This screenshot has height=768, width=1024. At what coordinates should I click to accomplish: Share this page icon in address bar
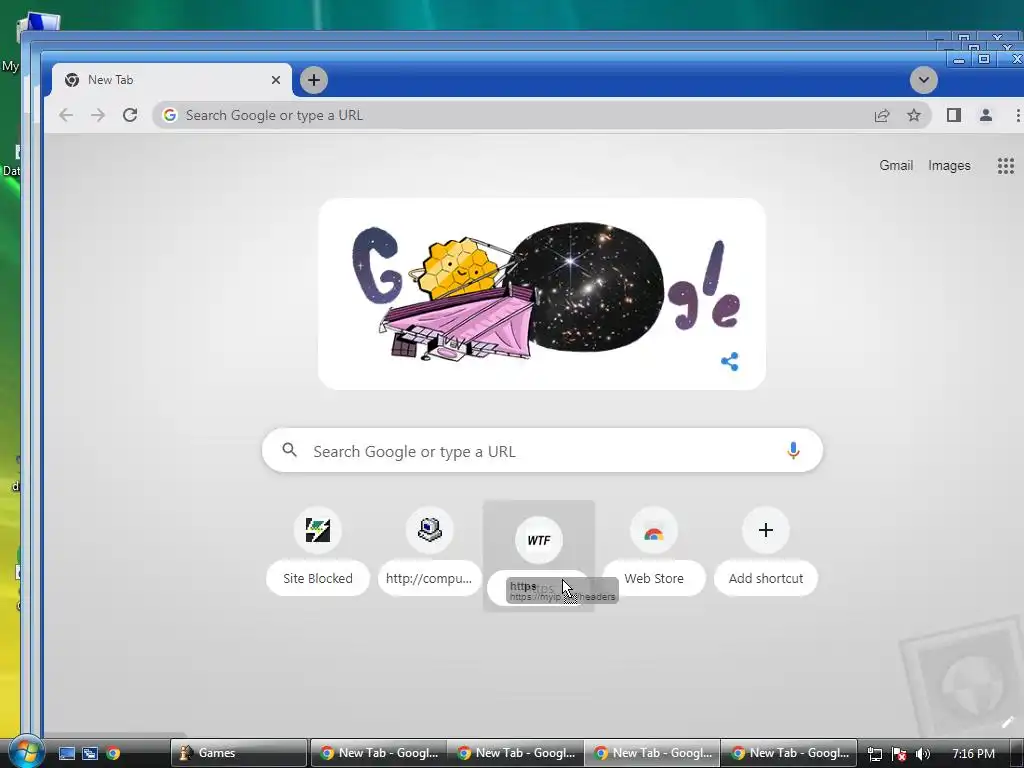tap(882, 116)
